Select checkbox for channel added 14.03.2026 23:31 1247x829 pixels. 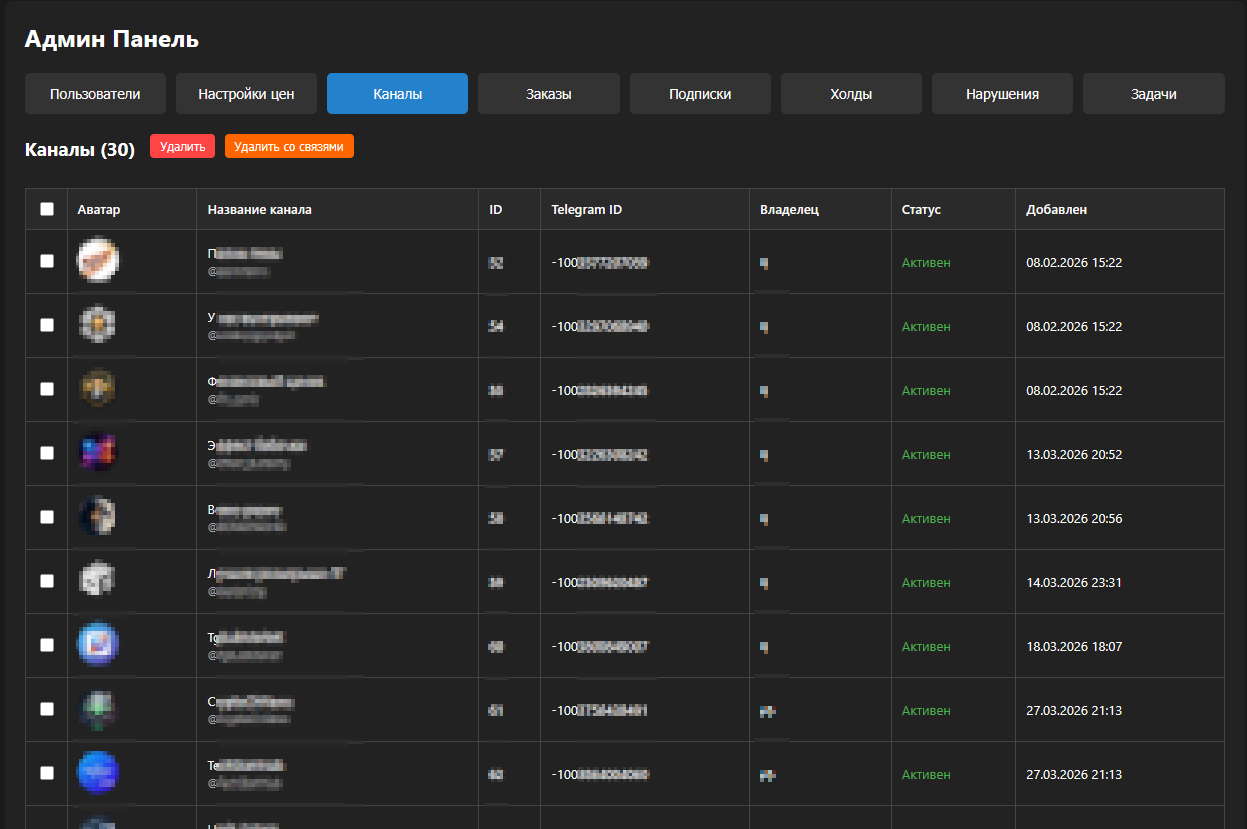(47, 581)
